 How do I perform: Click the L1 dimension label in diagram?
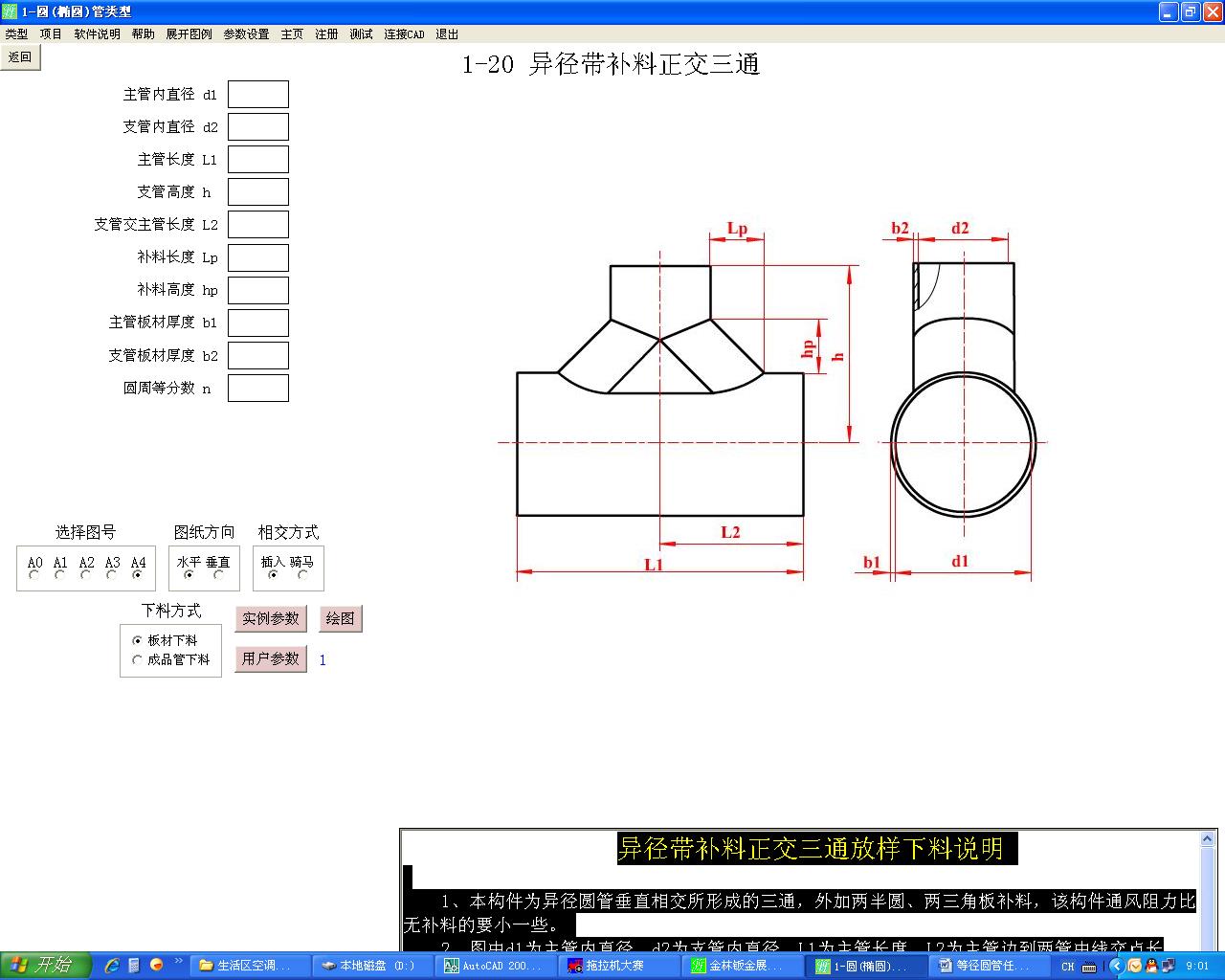(654, 565)
